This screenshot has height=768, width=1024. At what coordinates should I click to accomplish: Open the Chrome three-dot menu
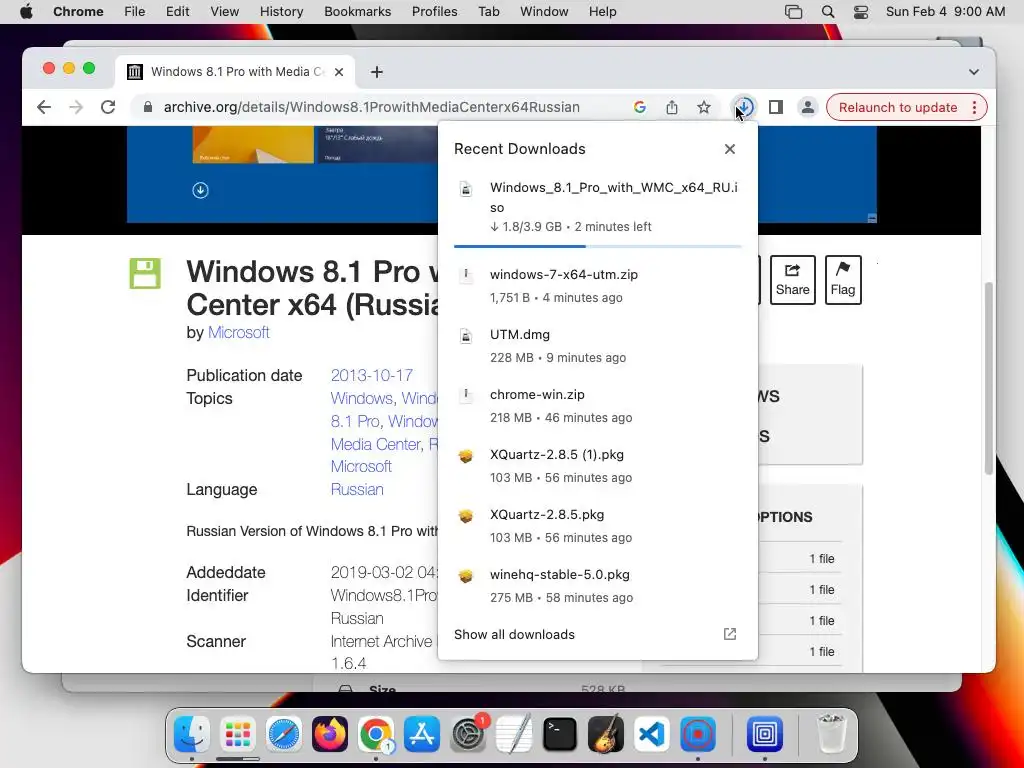coord(974,107)
